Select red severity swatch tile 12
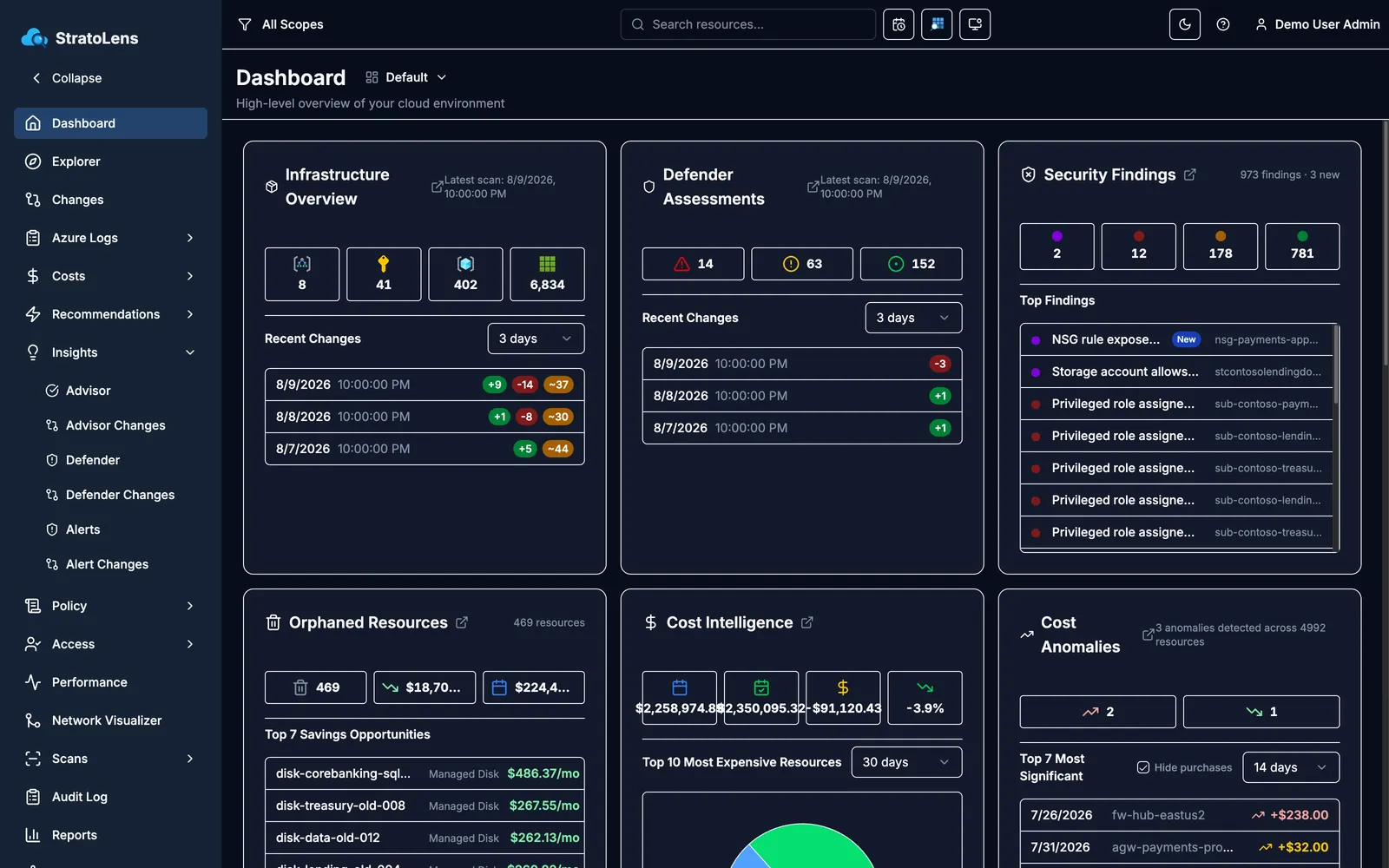The width and height of the screenshot is (1389, 868). click(1139, 247)
